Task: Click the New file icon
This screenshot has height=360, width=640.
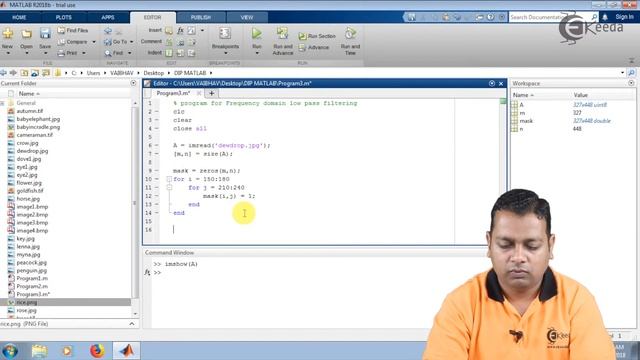Action: point(7,33)
